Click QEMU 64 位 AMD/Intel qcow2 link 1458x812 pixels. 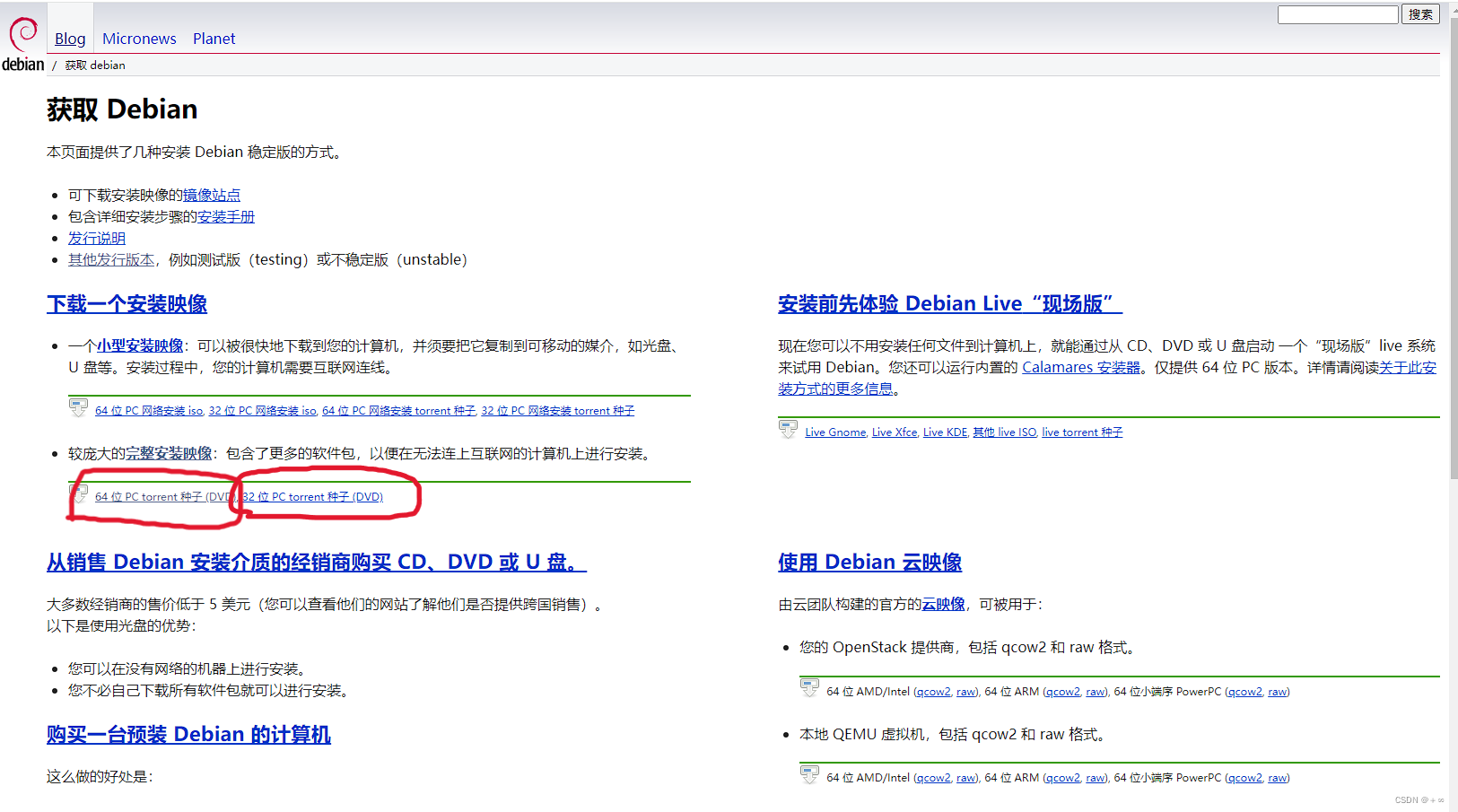pos(933,778)
